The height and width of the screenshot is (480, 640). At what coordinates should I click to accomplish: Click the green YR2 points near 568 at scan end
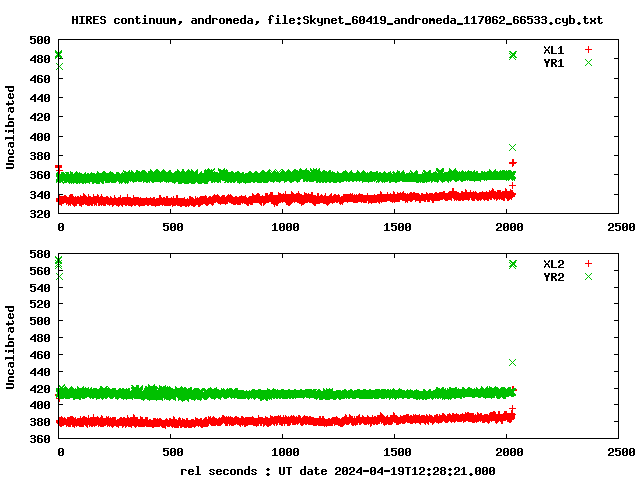pyautogui.click(x=513, y=264)
